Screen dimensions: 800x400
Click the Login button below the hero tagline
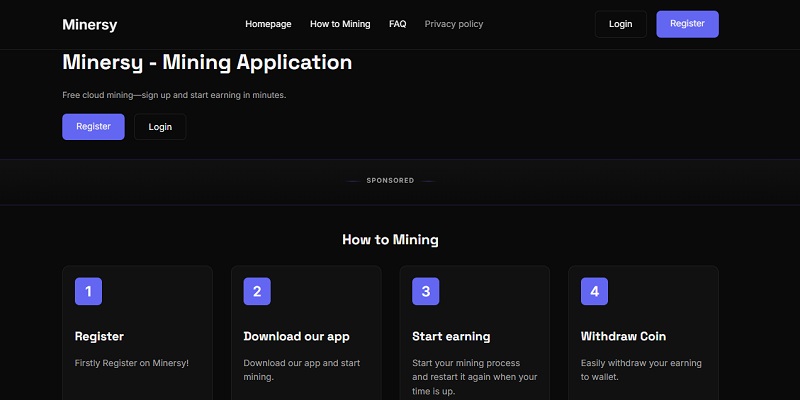160,127
